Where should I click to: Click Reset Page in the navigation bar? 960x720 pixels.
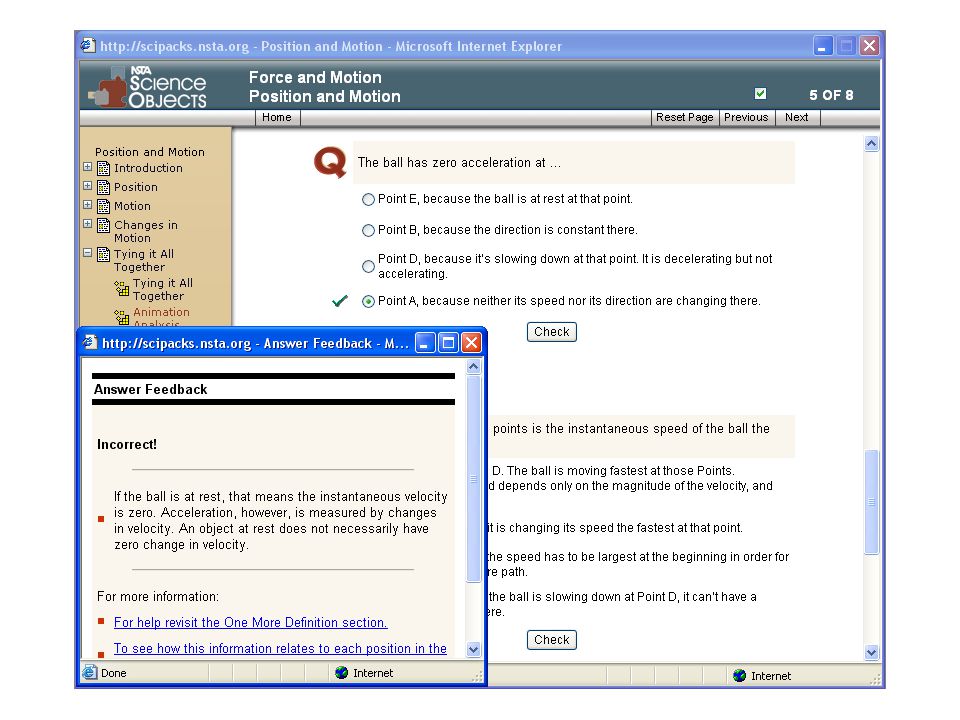[684, 118]
